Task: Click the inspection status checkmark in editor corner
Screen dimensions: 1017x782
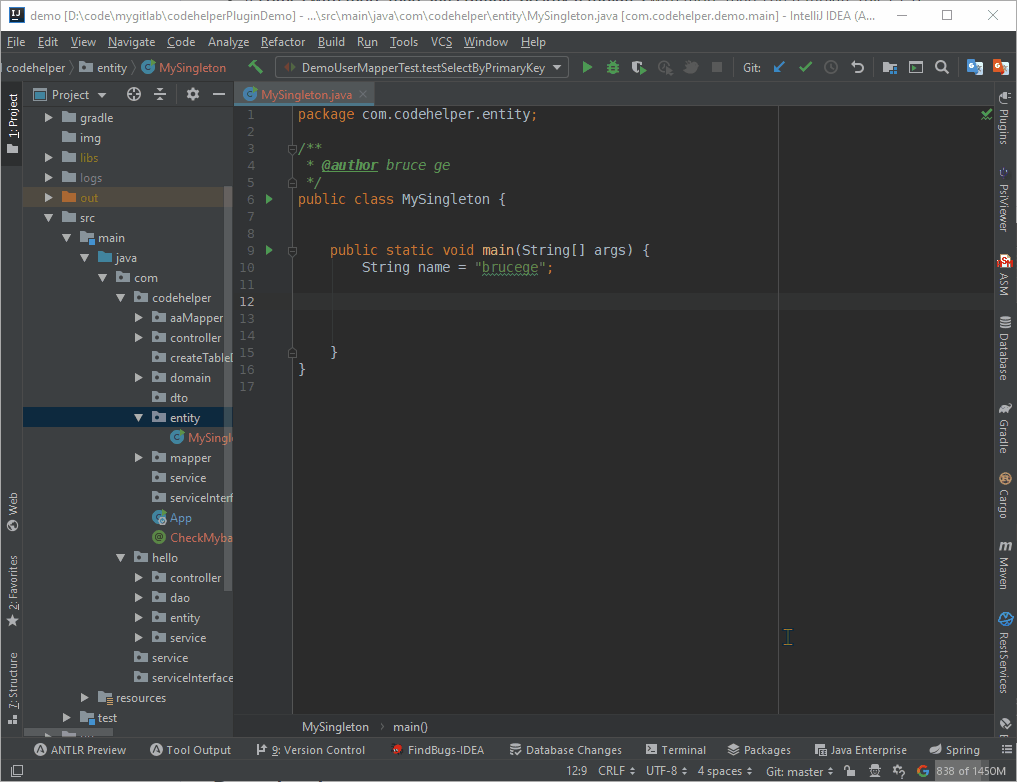Action: [x=987, y=115]
